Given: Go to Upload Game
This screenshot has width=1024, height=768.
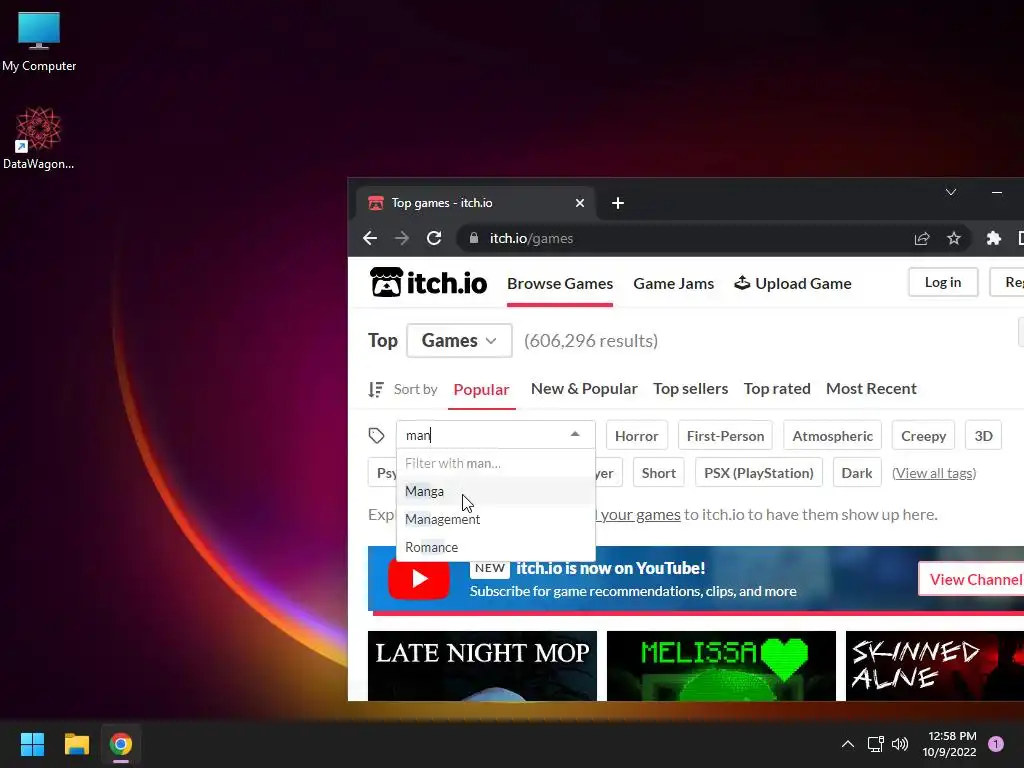Looking at the screenshot, I should click(793, 283).
